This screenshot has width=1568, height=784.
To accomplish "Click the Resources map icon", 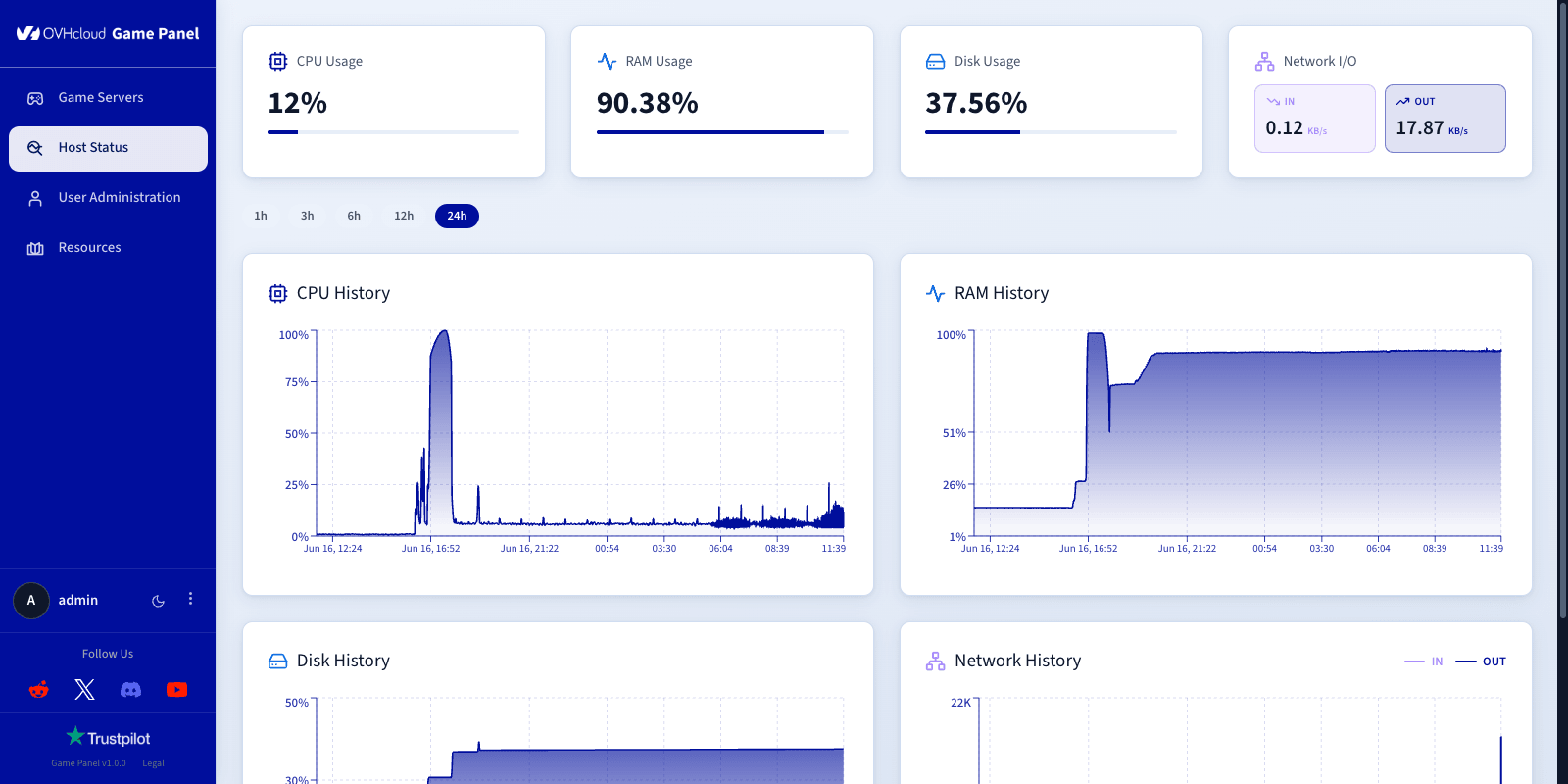I will point(35,248).
